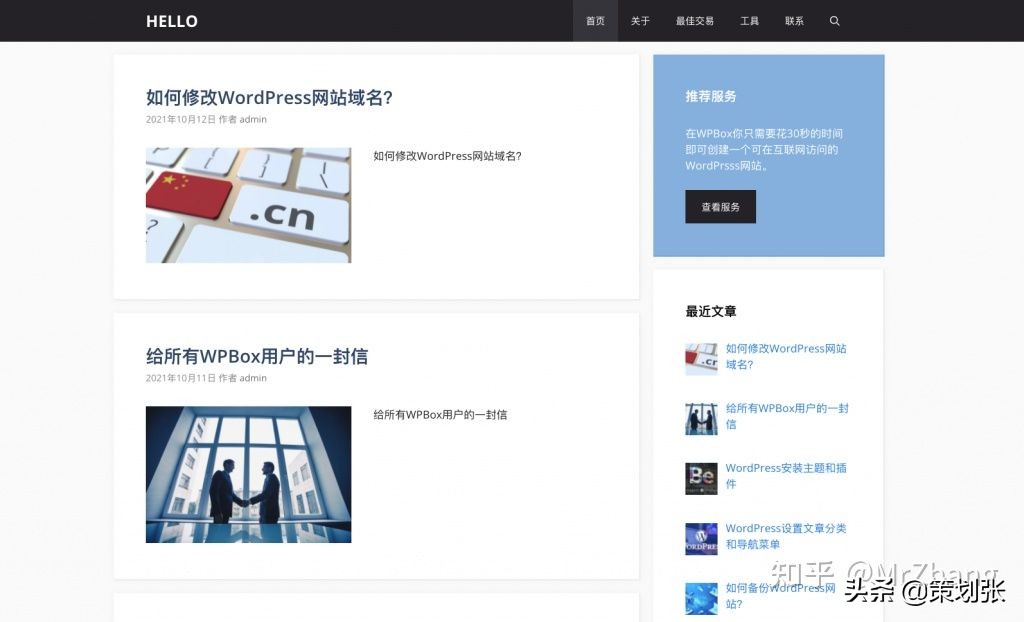Image resolution: width=1024 pixels, height=622 pixels.
Task: Click the date 2021年10月12日
Action: coord(180,119)
